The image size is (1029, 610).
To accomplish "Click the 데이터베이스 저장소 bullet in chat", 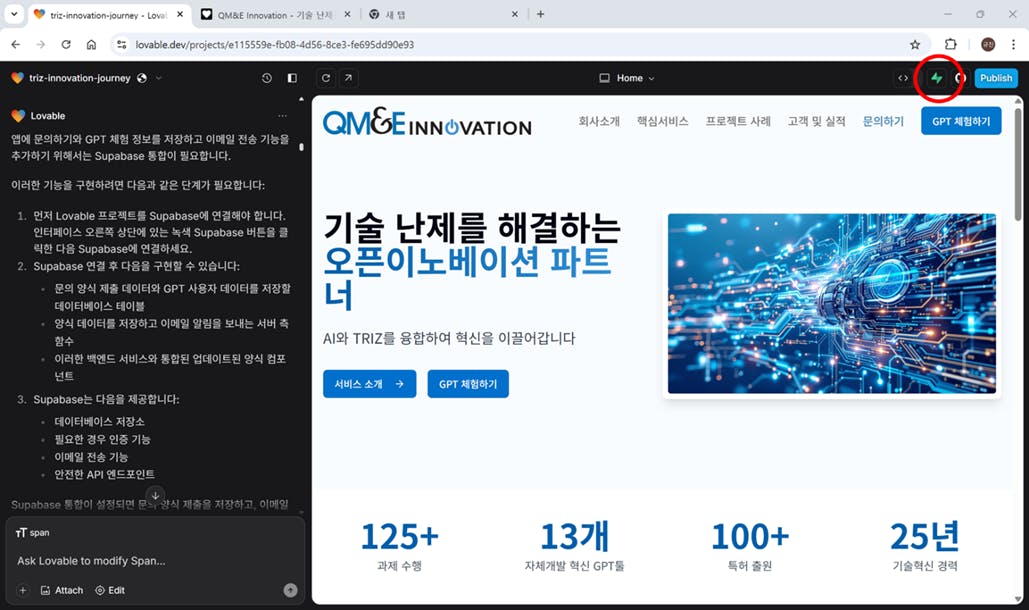I will click(x=100, y=422).
